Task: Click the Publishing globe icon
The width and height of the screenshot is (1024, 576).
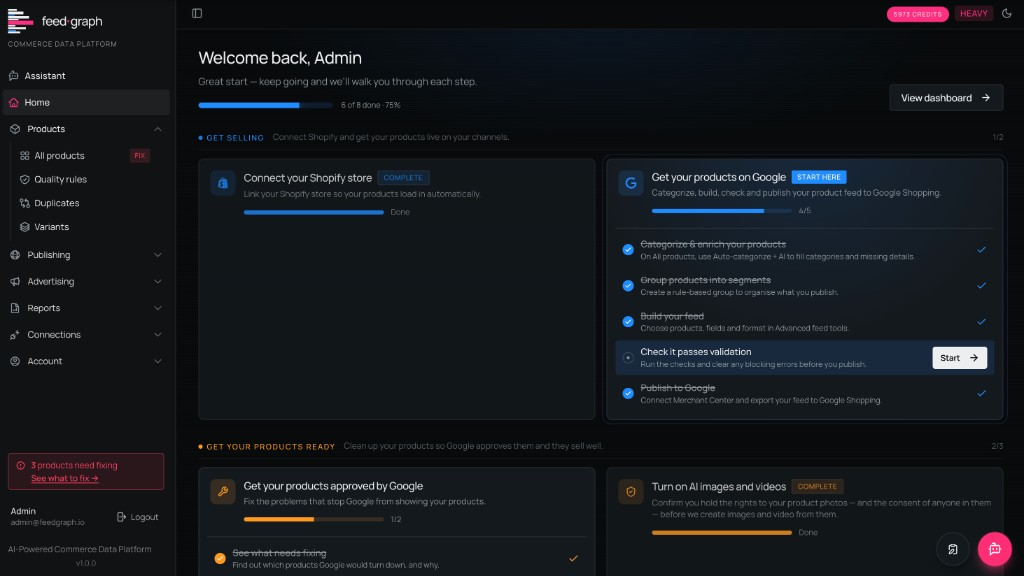Action: tap(15, 255)
